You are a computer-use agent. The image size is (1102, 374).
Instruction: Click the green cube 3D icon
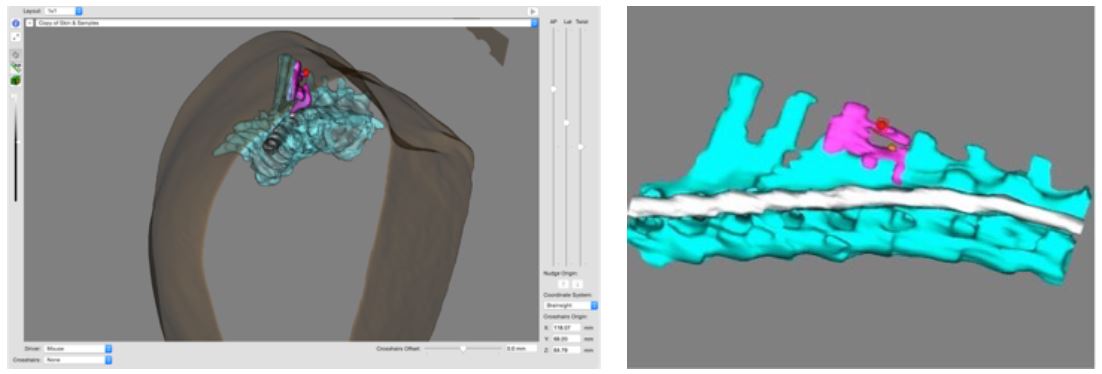[x=15, y=80]
